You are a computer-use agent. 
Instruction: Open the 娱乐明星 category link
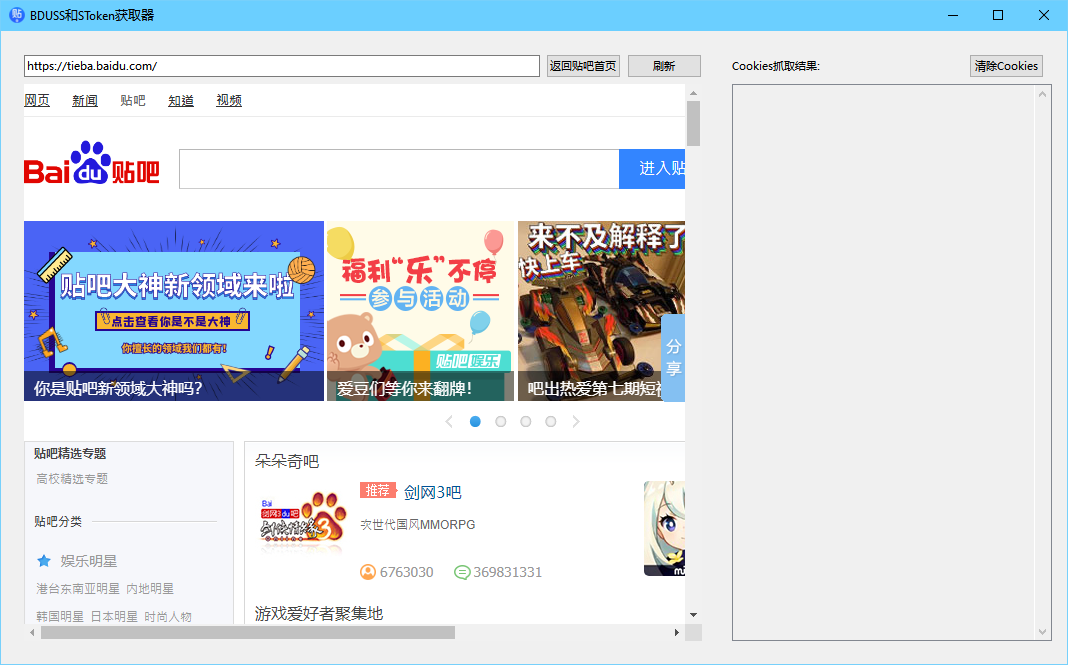pyautogui.click(x=89, y=561)
